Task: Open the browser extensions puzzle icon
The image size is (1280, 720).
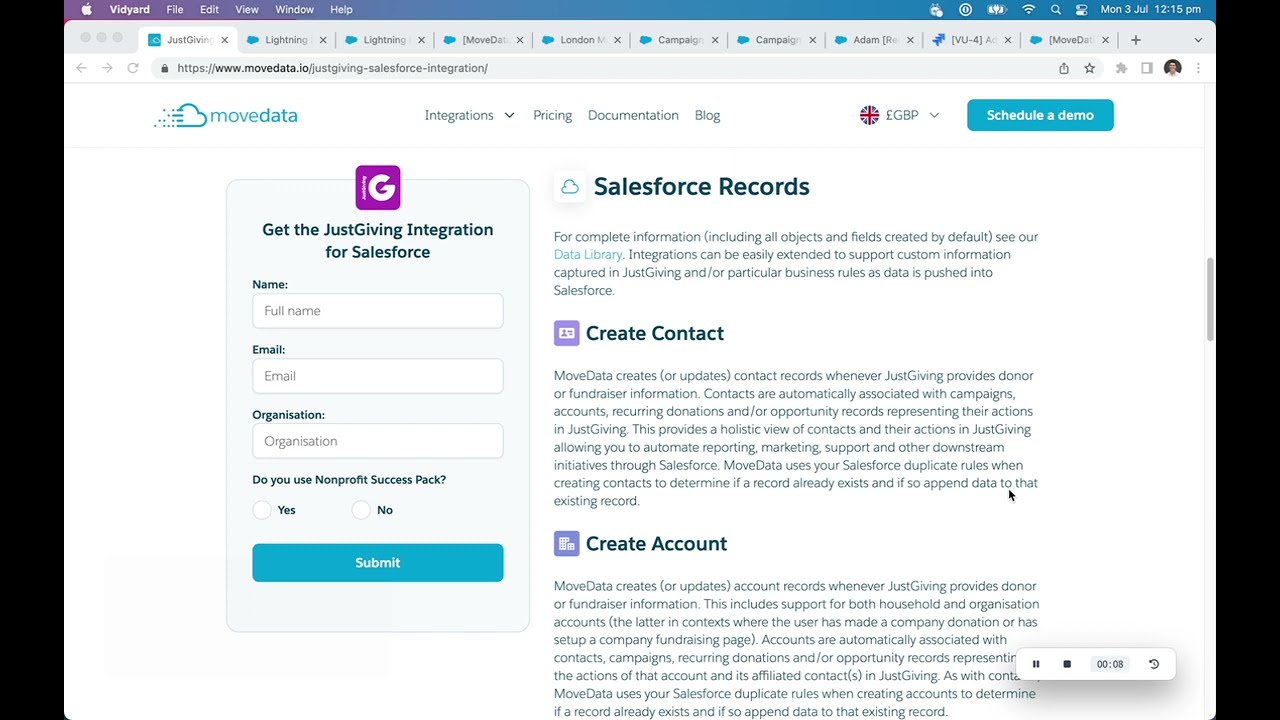Action: pos(1121,68)
